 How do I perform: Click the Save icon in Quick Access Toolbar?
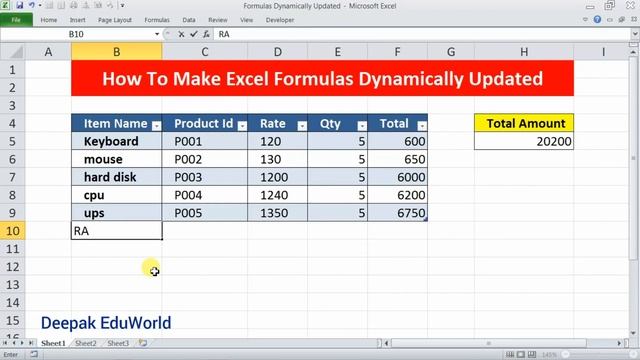tap(19, 5)
